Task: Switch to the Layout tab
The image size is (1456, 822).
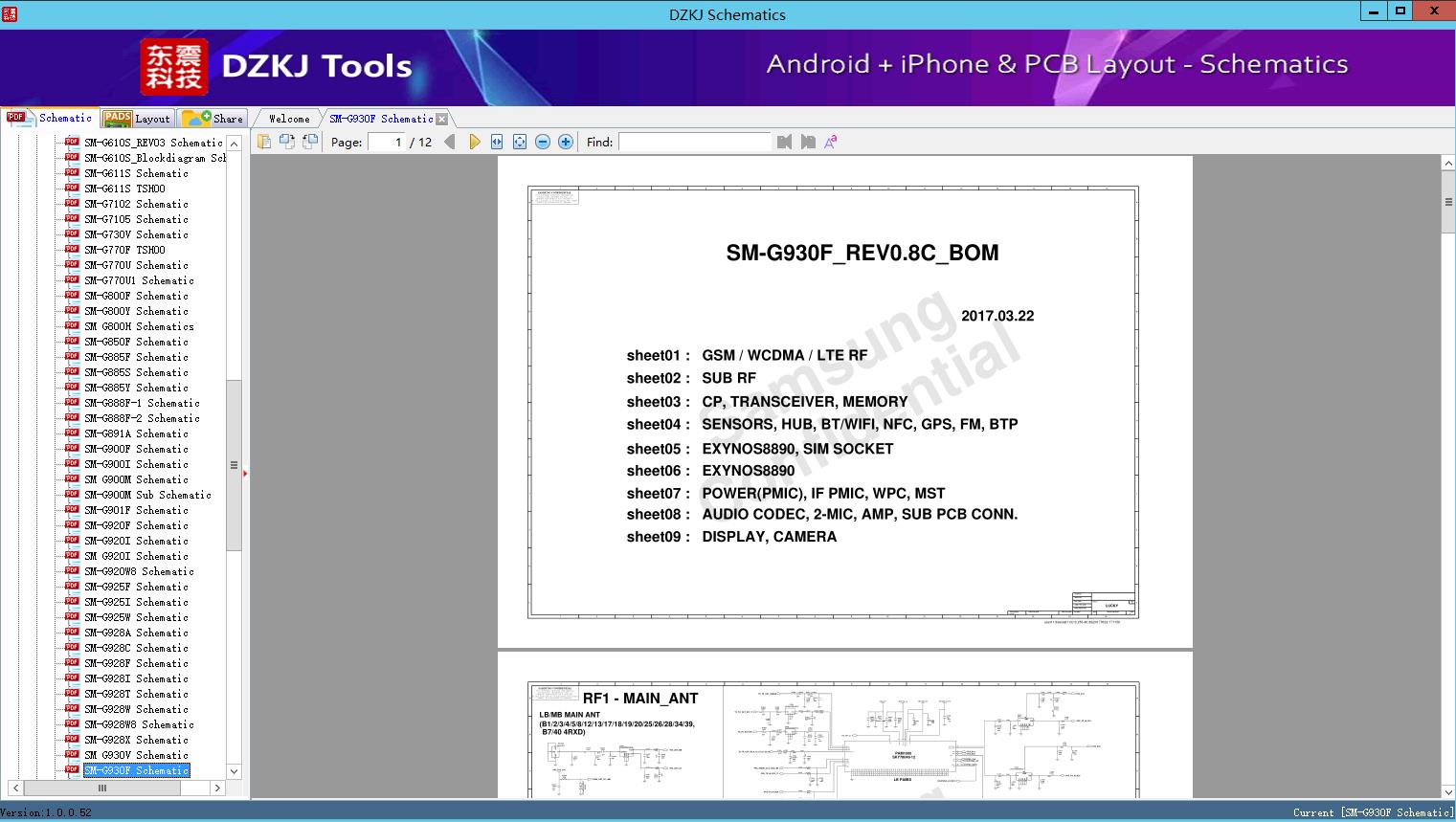Action: [x=137, y=119]
